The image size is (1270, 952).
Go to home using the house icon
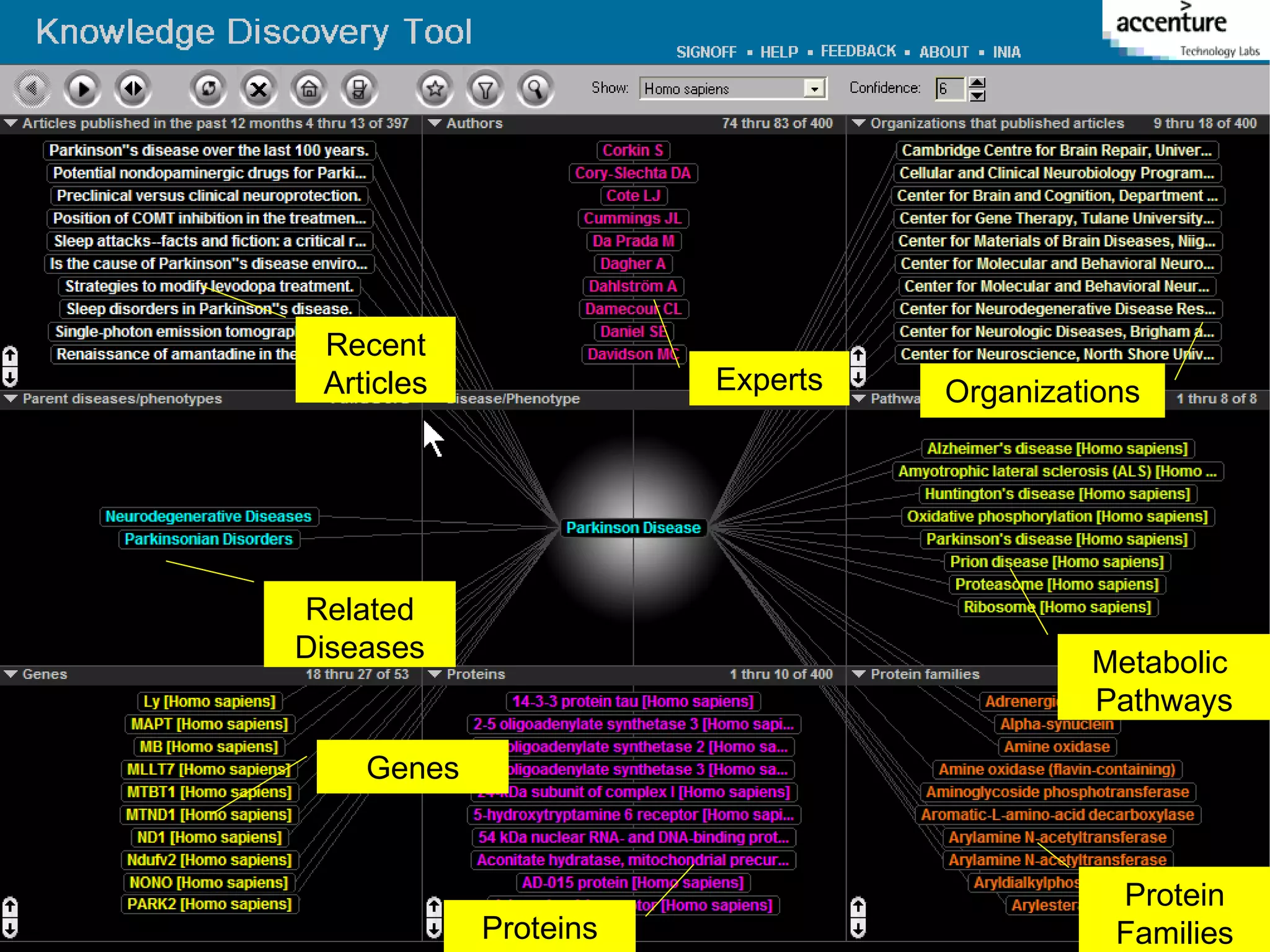309,89
